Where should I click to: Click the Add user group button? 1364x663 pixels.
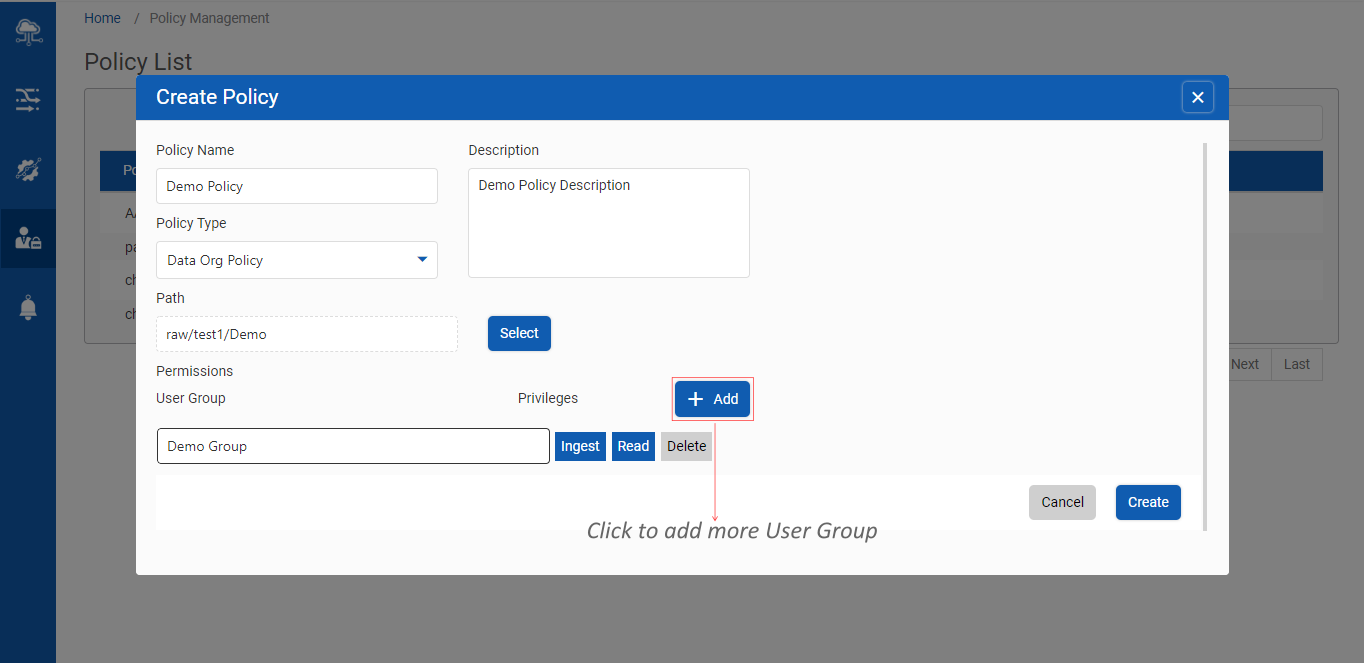pos(712,399)
